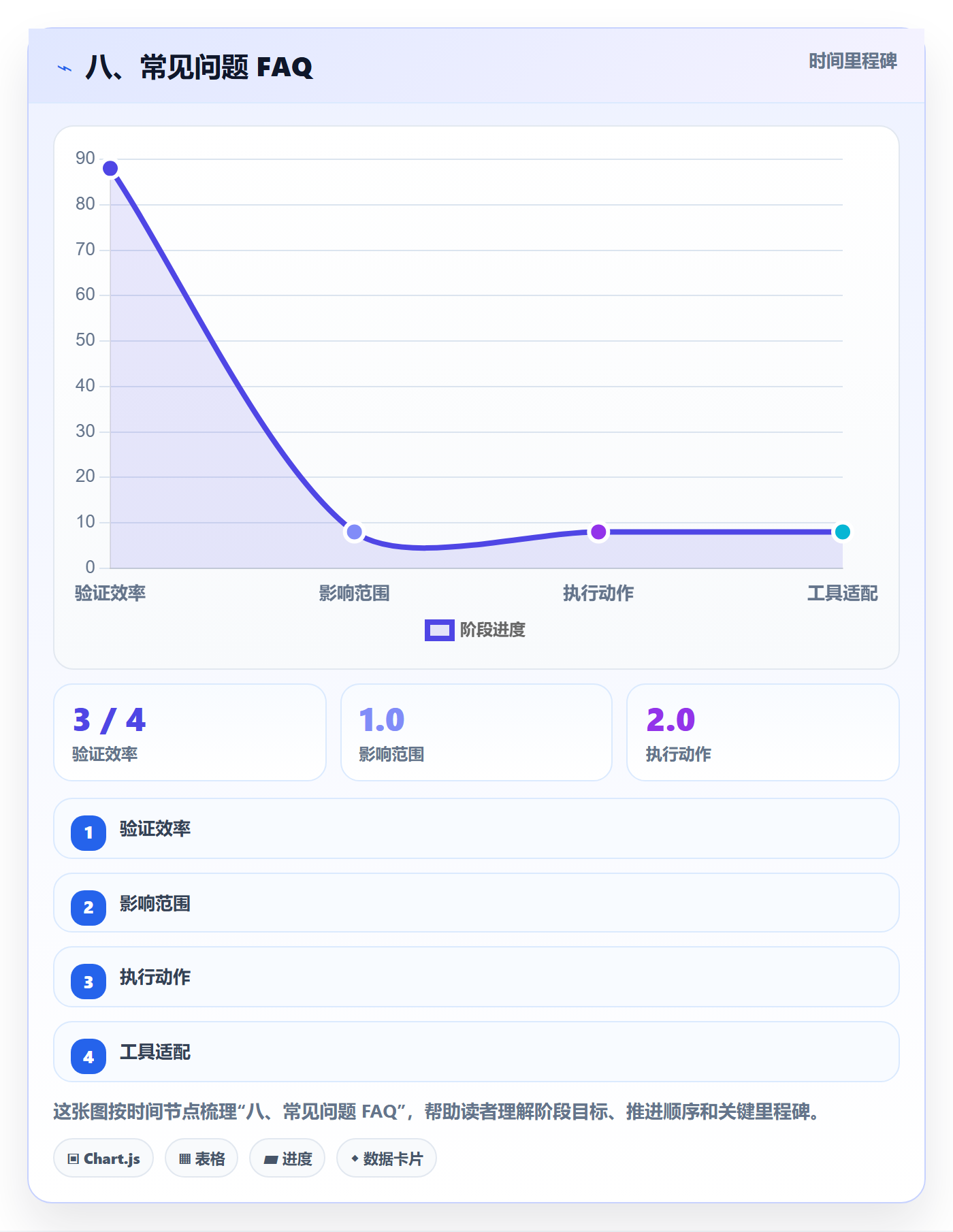Click the 3 / 4 value in the stat card

(110, 720)
